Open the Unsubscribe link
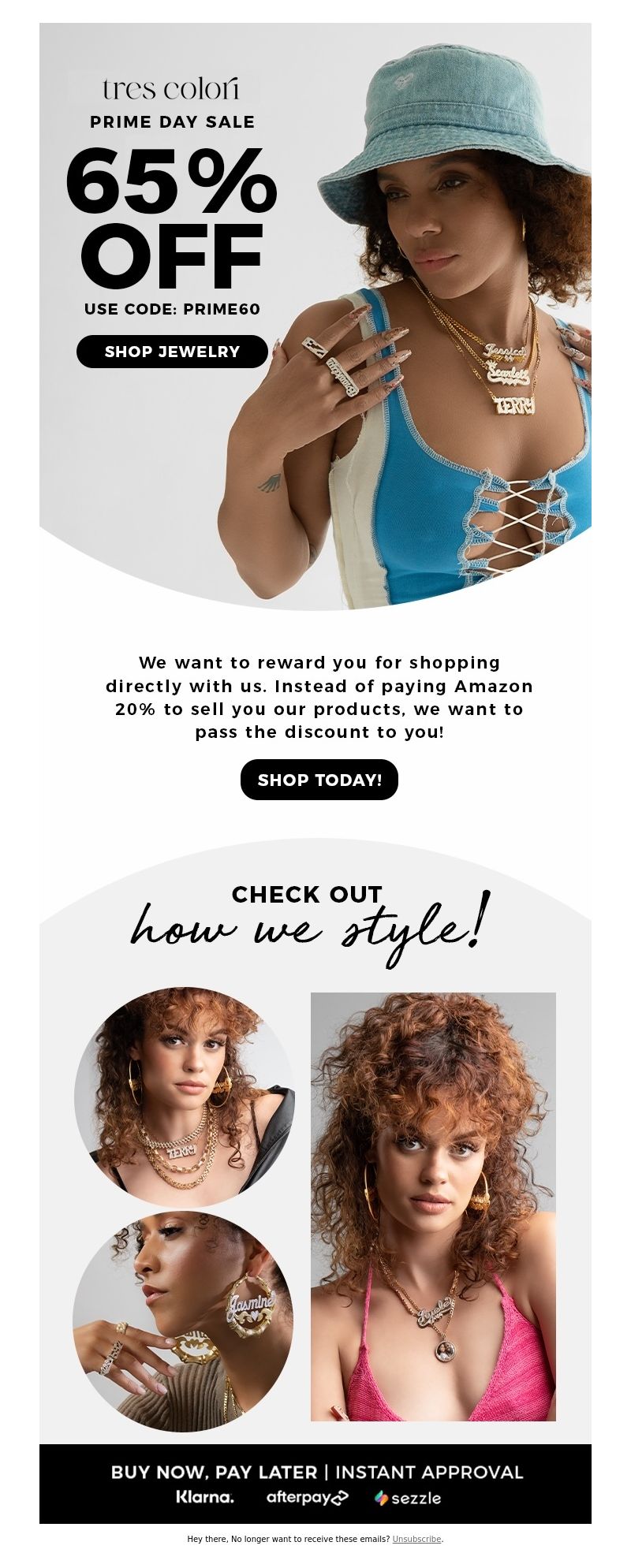The height and width of the screenshot is (1568, 631). 416,1539
